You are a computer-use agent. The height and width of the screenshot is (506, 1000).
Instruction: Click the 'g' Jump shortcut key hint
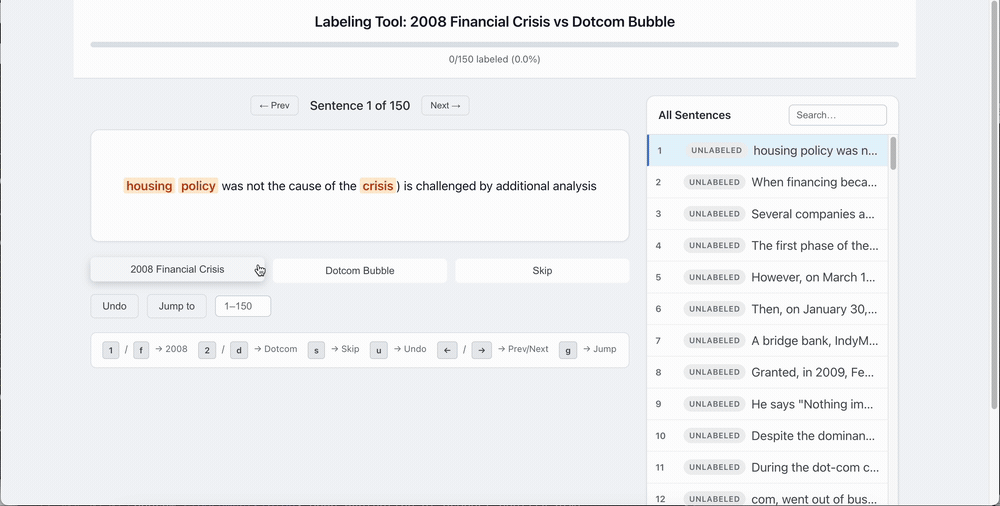click(568, 350)
